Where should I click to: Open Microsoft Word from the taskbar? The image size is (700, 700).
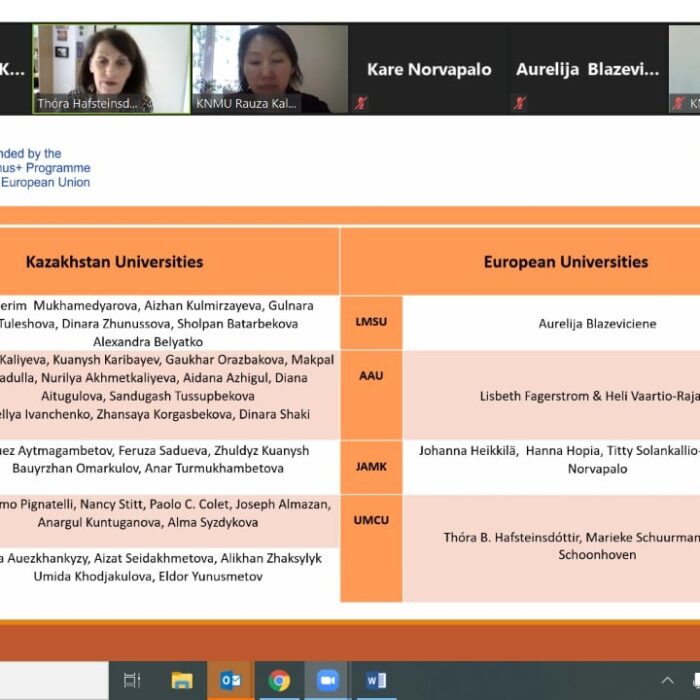[x=376, y=681]
